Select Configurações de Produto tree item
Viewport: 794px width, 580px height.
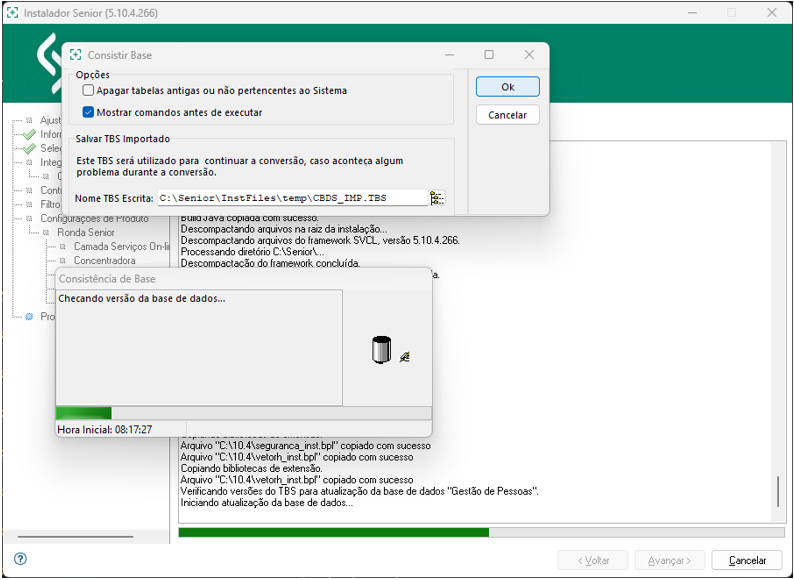point(94,218)
